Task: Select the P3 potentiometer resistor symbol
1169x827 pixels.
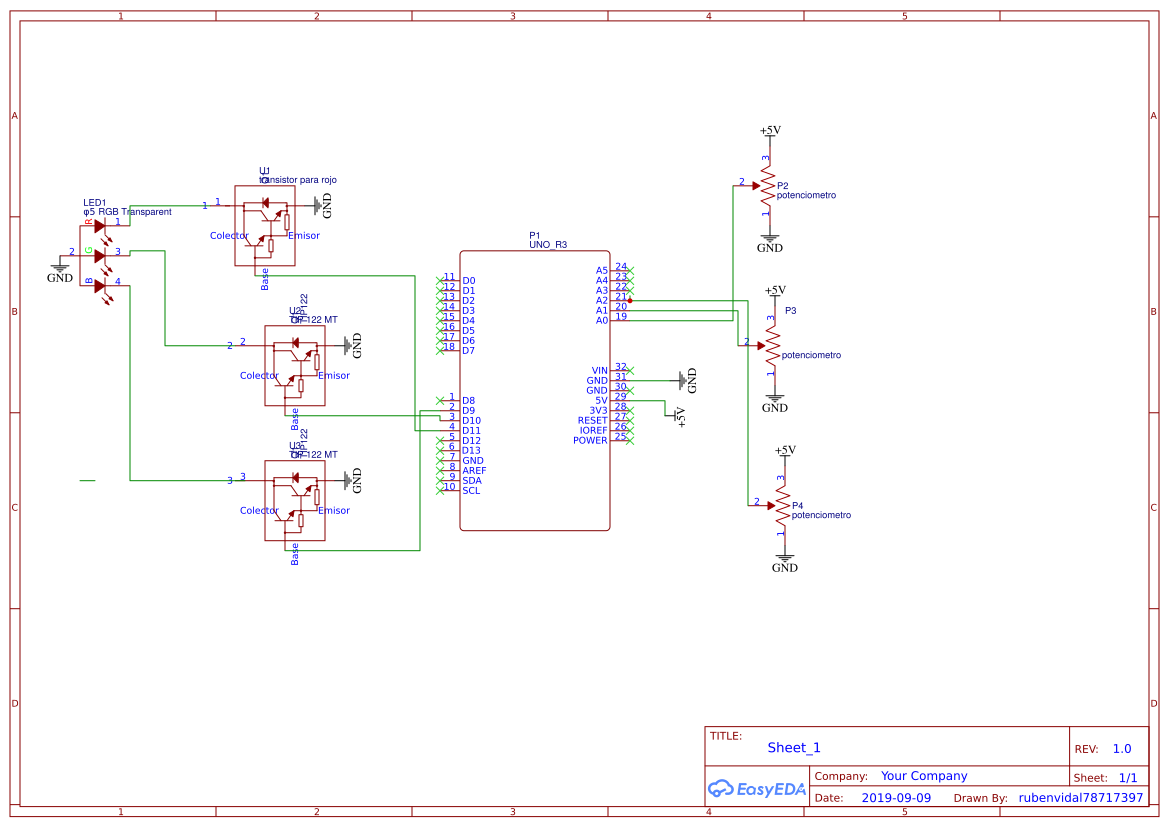Action: (x=773, y=345)
